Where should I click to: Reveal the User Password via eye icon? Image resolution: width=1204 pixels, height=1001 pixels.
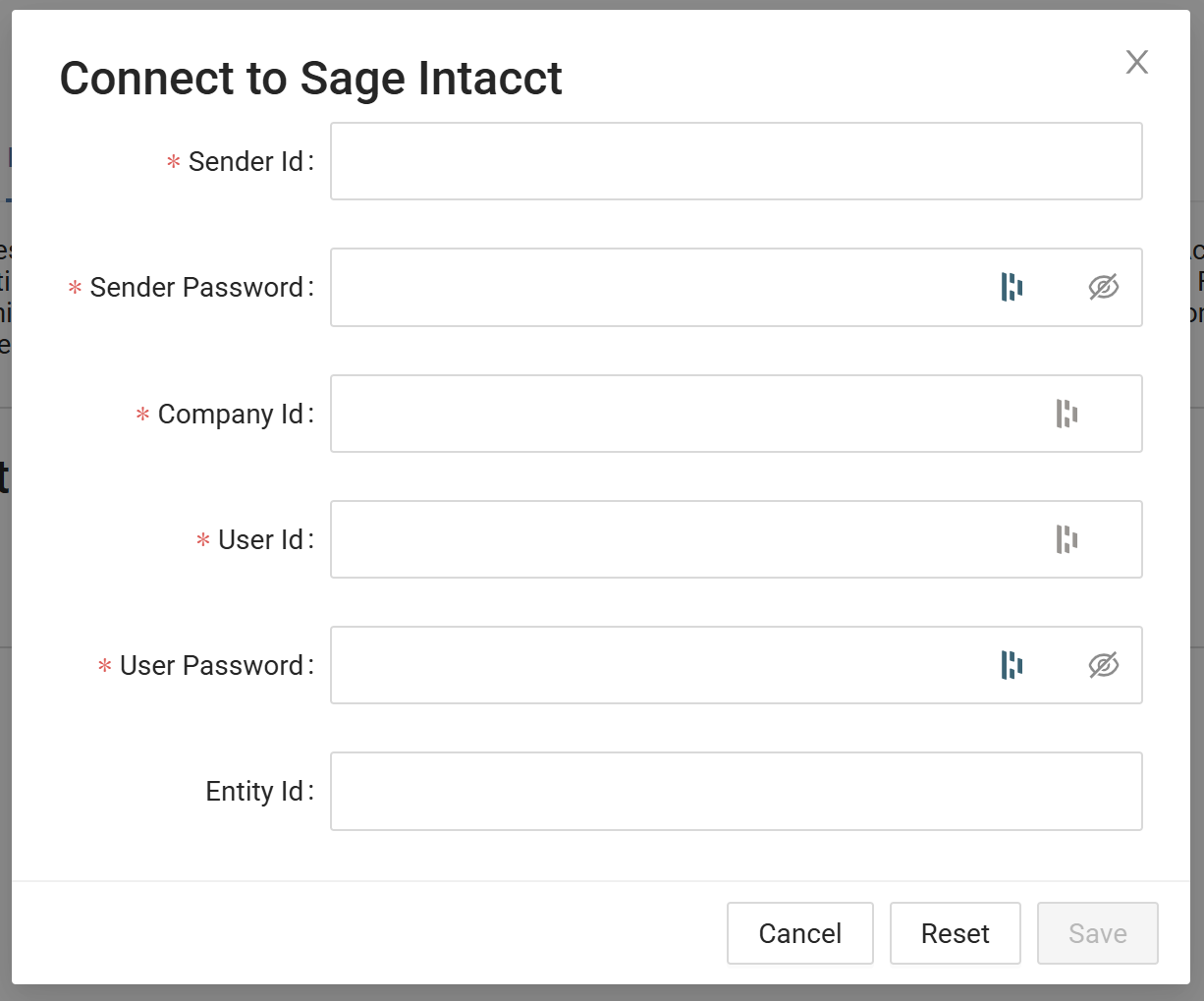coord(1104,665)
